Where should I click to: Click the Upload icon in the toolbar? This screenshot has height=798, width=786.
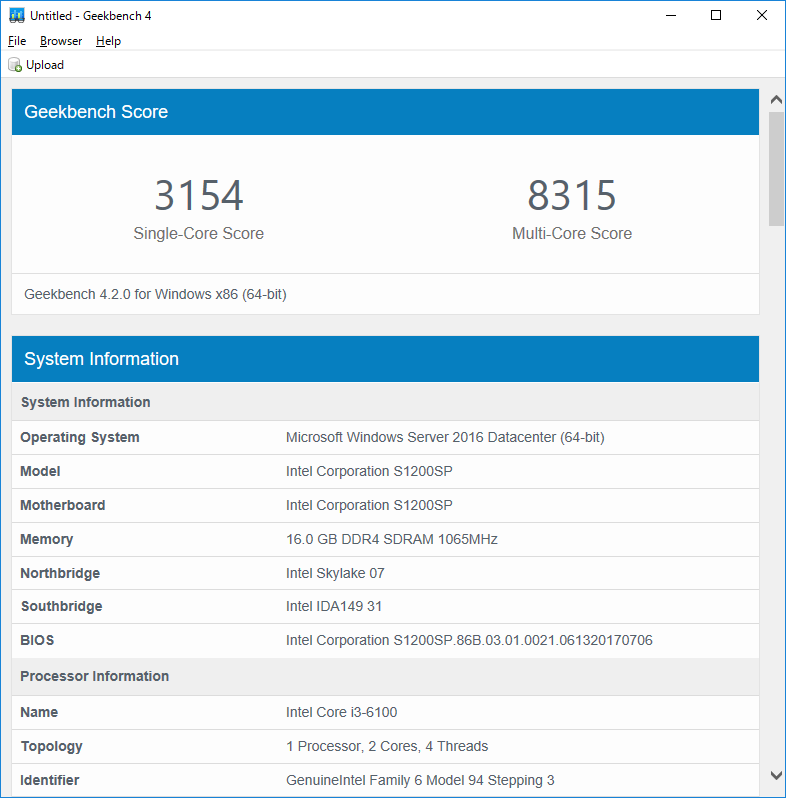[15, 65]
